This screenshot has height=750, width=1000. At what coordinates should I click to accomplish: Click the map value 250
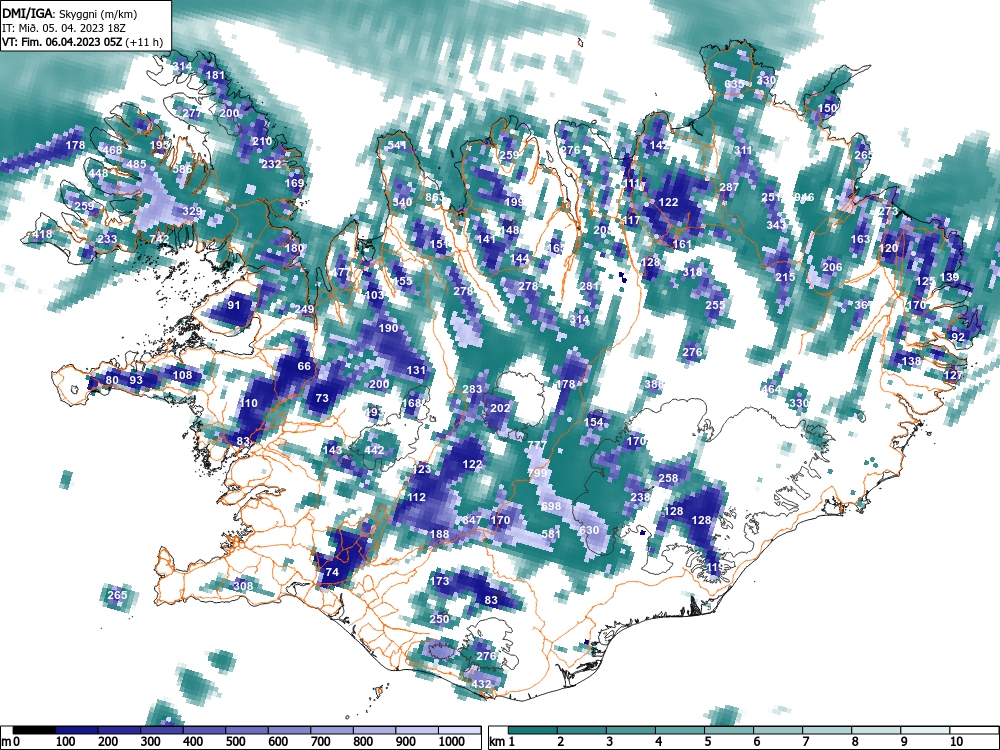(x=439, y=619)
